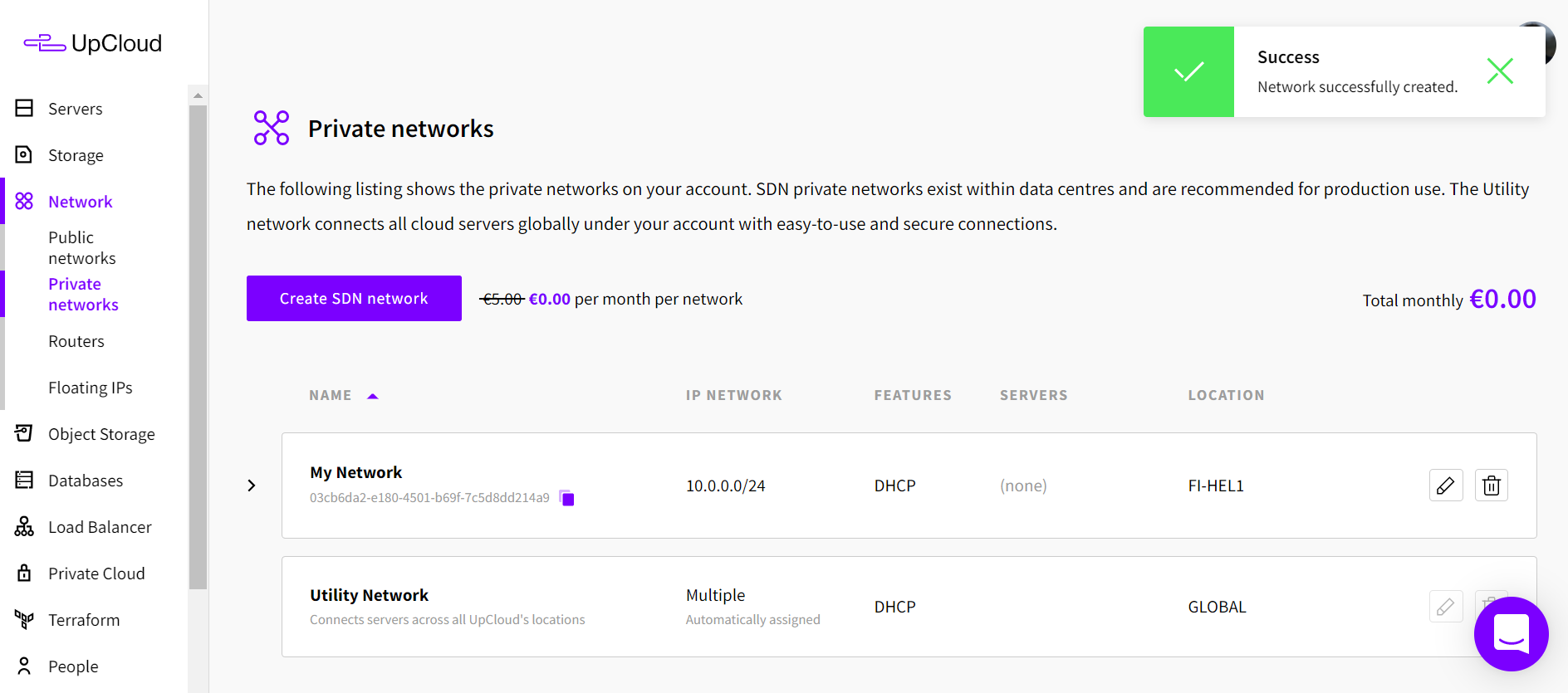Click the 10.0.0.0/24 IP network value

click(726, 486)
